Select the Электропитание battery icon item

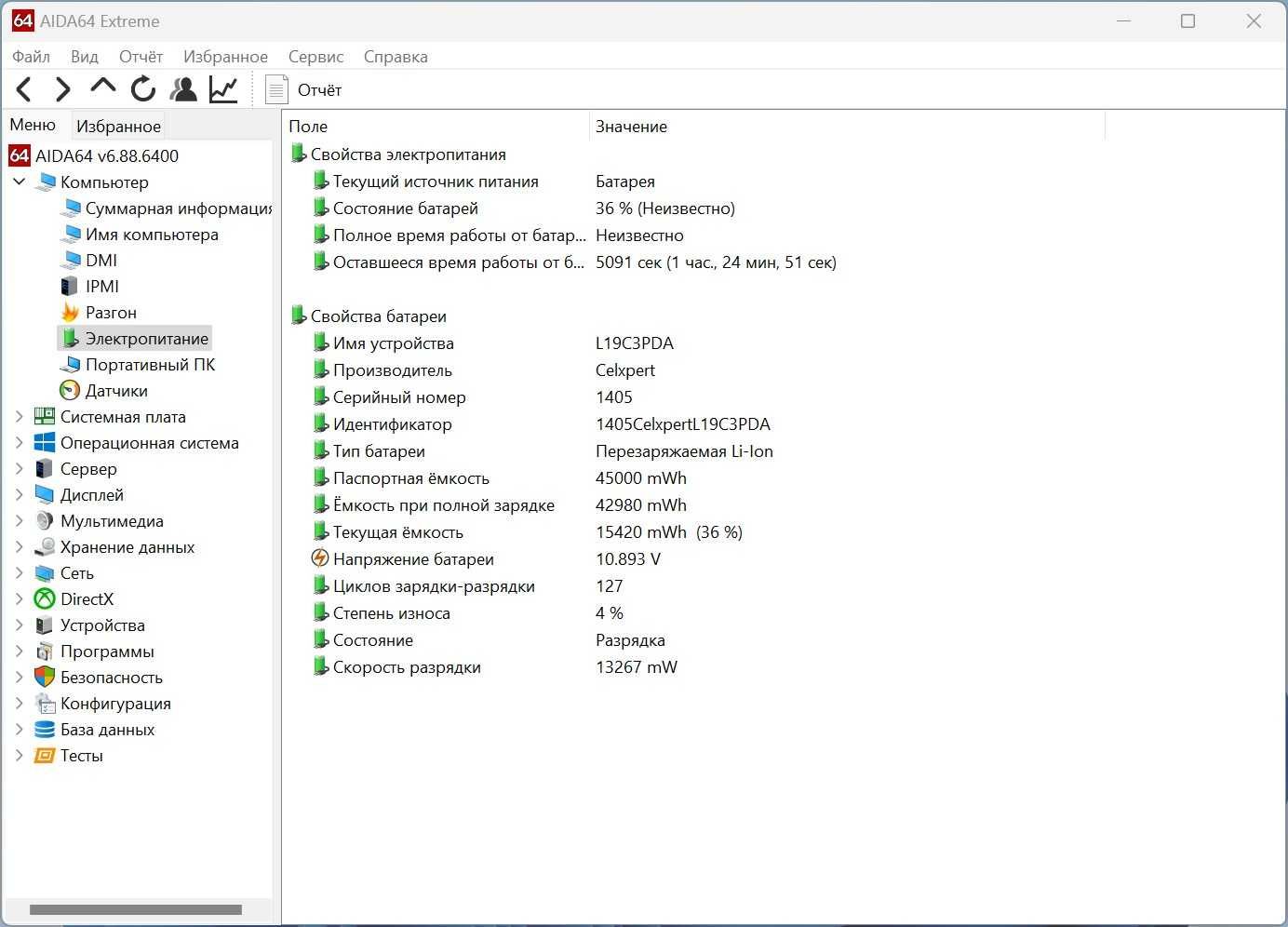tap(70, 338)
